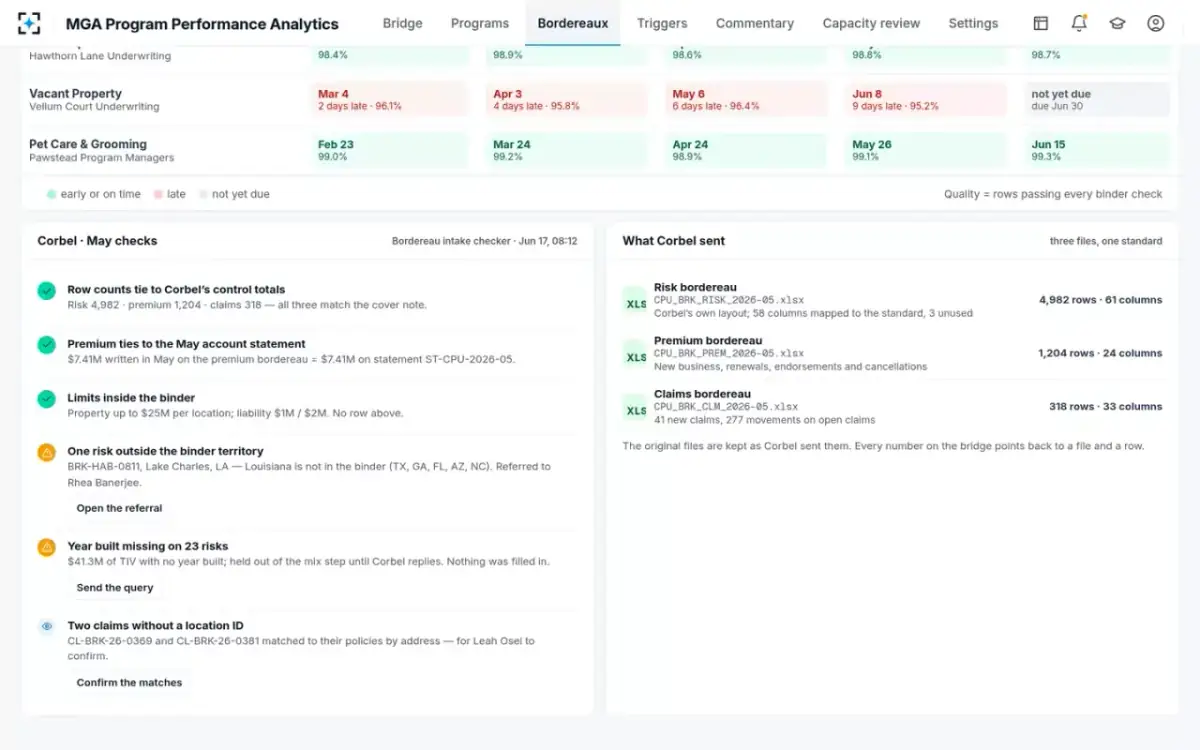
Task: Open the Vacant Property Mar 4 cell
Action: pyautogui.click(x=388, y=99)
